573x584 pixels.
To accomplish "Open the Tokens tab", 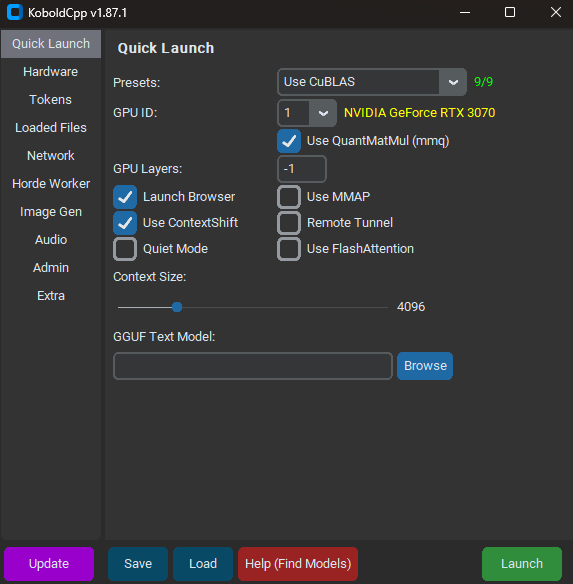I will pyautogui.click(x=51, y=99).
